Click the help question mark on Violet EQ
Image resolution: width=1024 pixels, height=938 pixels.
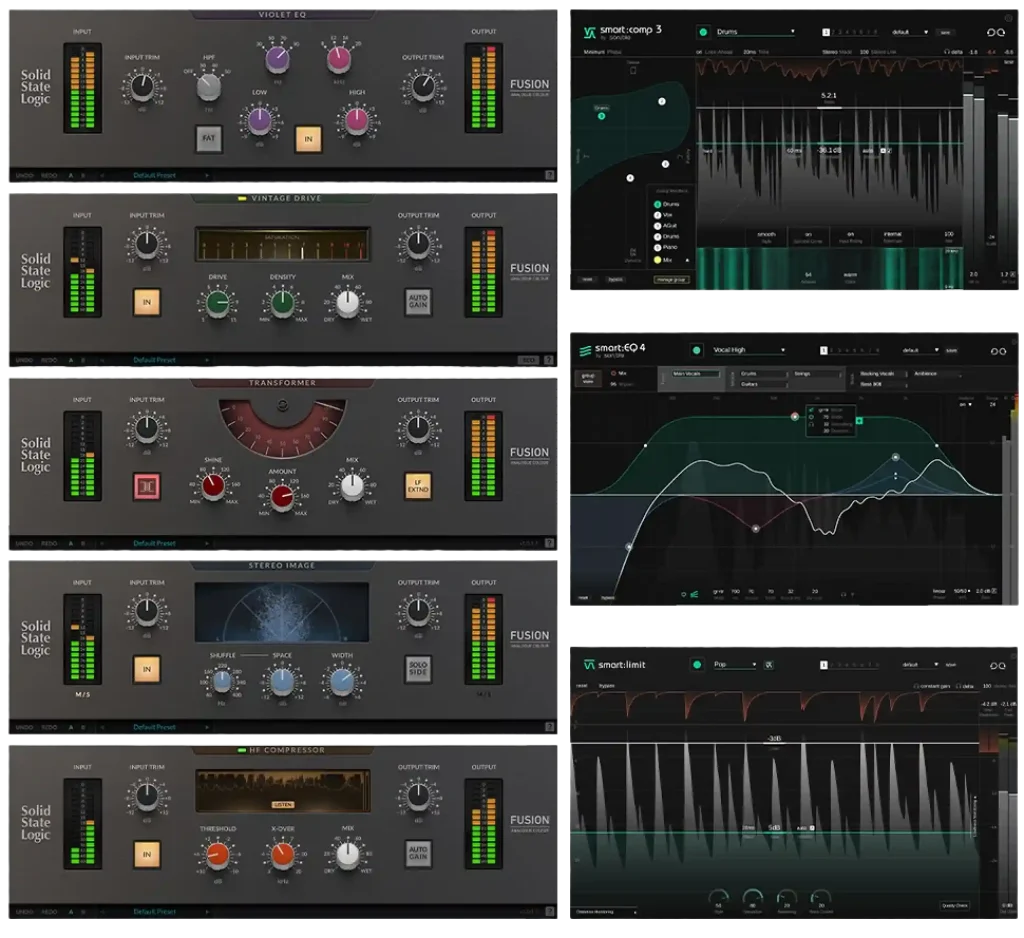point(549,176)
